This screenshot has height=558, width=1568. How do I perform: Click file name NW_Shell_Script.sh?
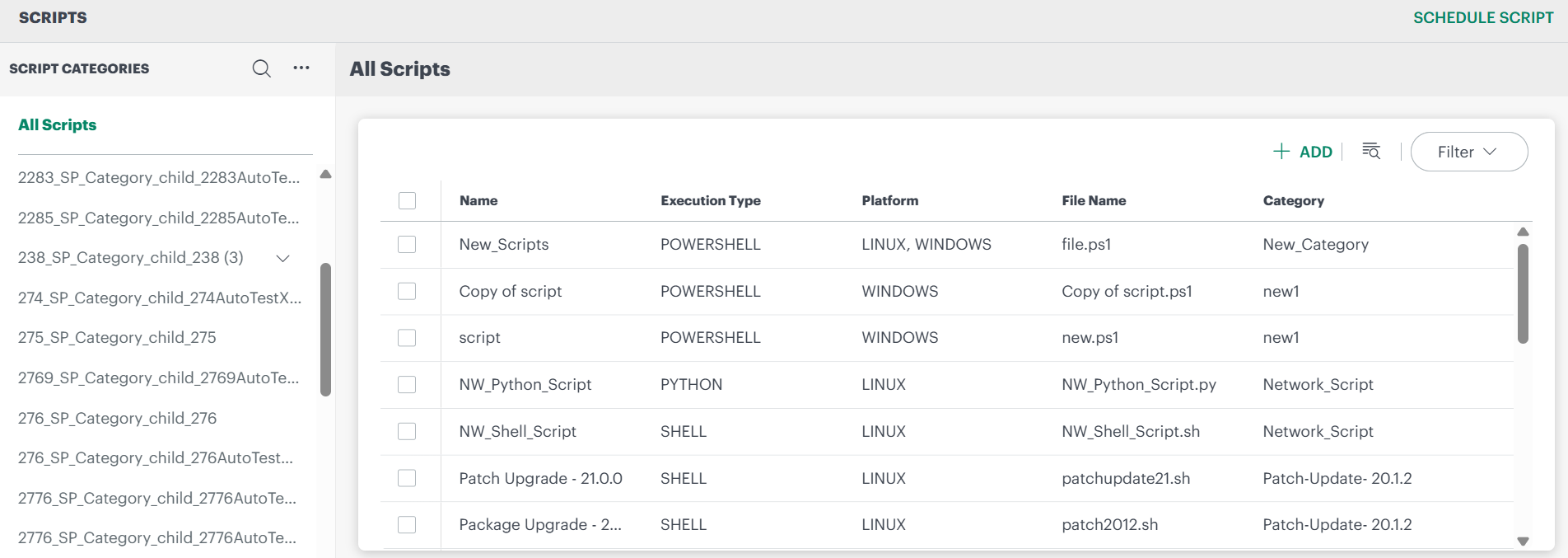click(x=1131, y=431)
